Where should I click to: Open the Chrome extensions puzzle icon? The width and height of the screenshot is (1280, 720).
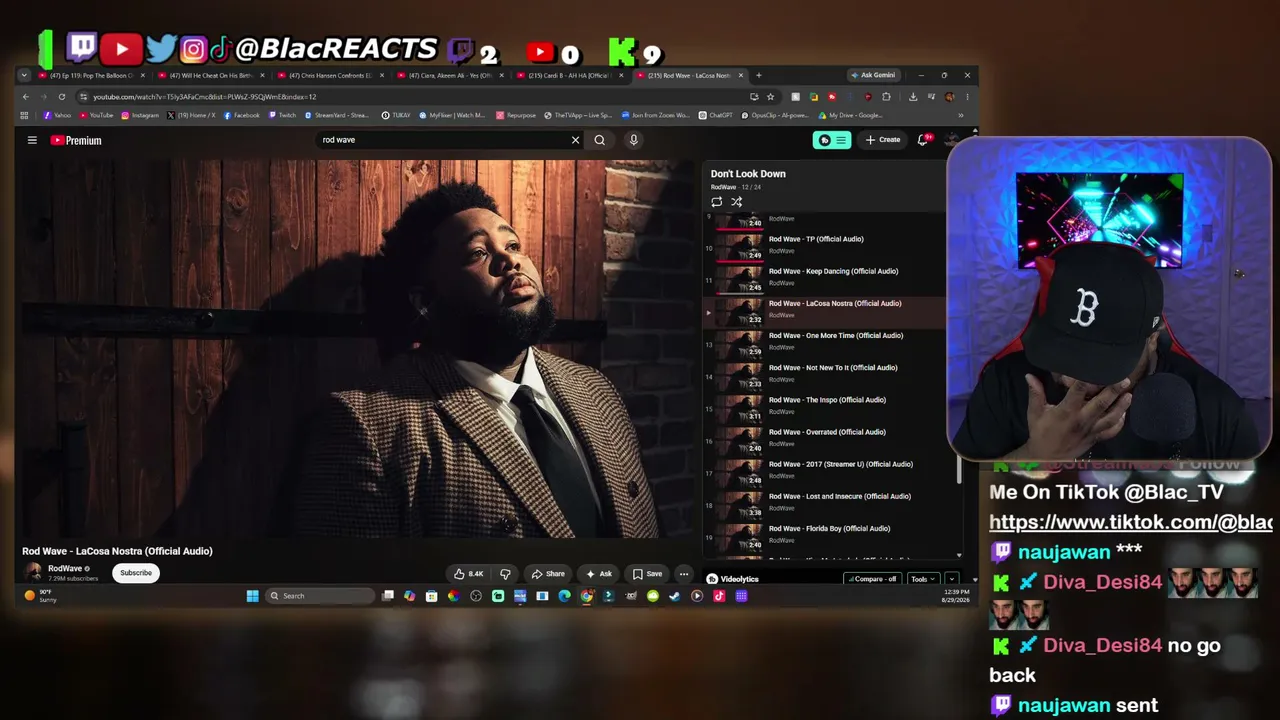click(x=886, y=97)
